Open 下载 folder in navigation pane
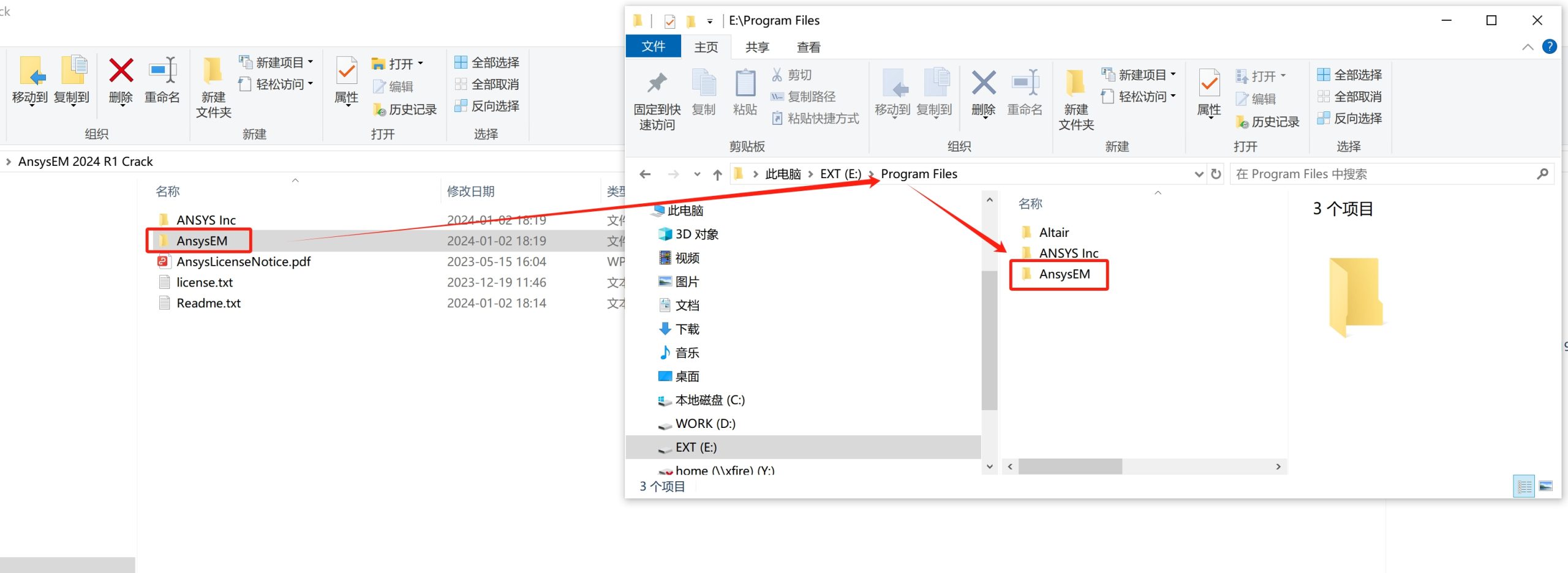This screenshot has width=1568, height=573. pyautogui.click(x=687, y=329)
